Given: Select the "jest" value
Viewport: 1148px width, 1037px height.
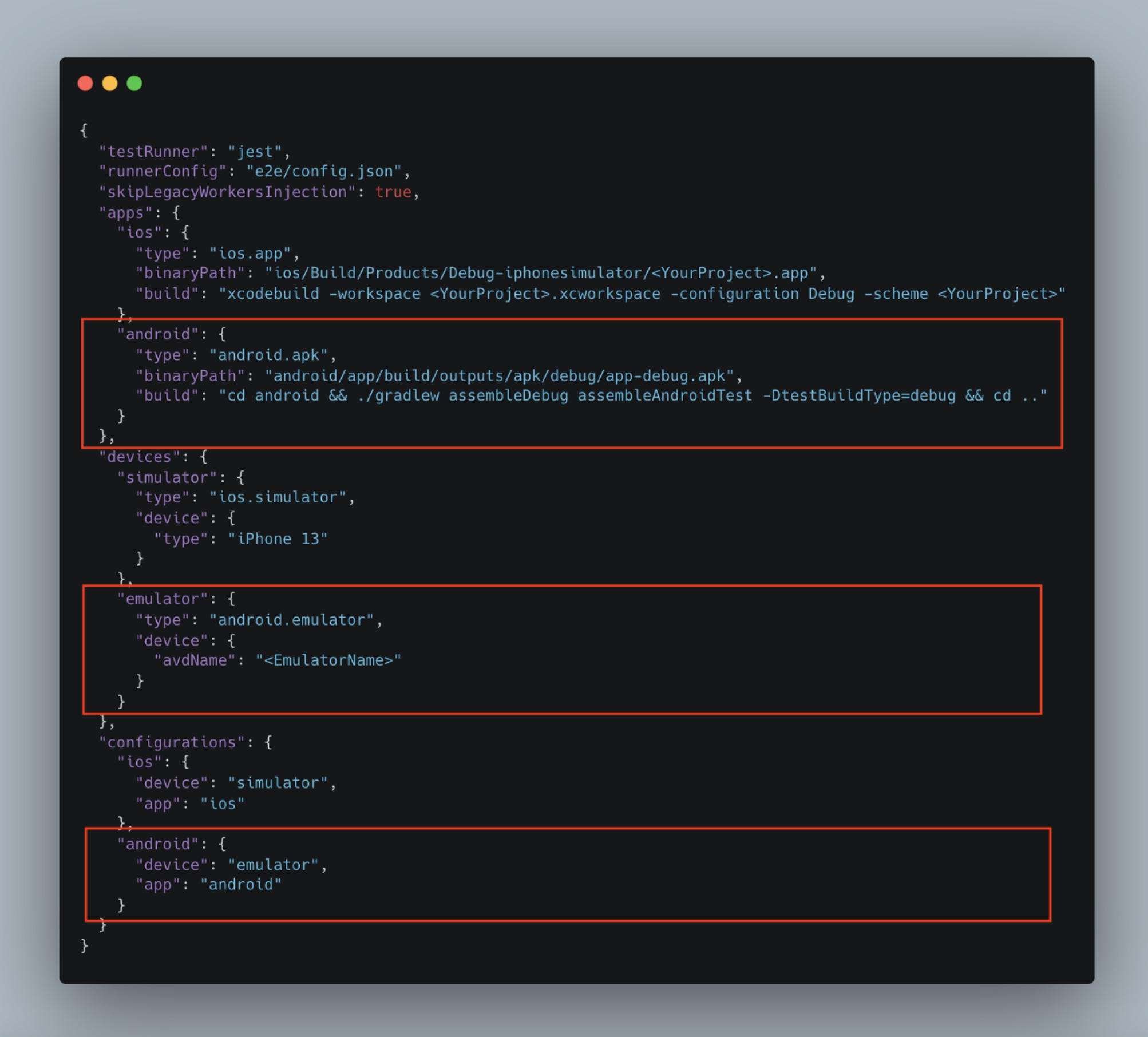Looking at the screenshot, I should coord(255,152).
